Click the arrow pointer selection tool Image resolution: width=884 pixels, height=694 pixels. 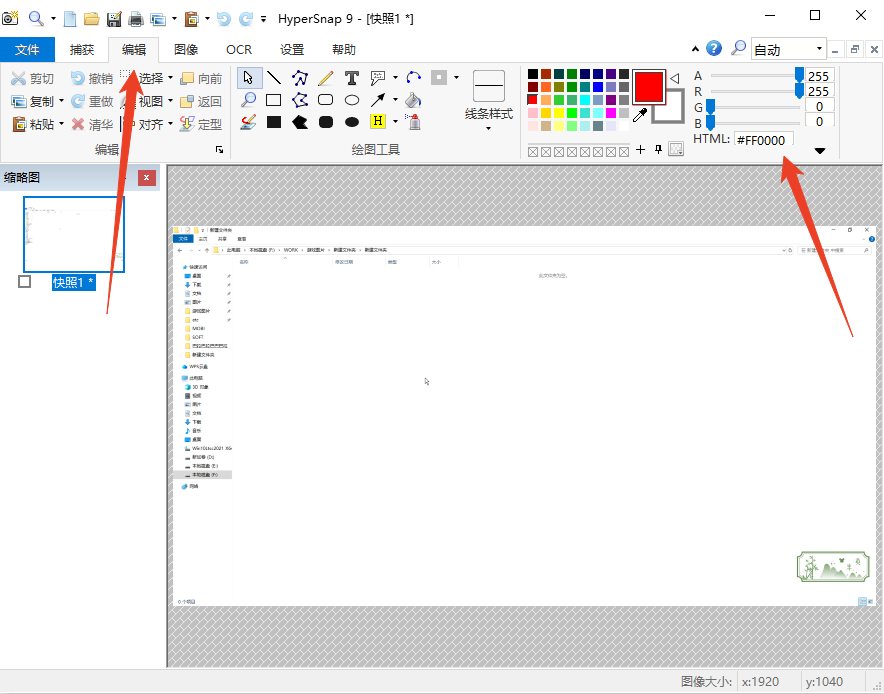[248, 78]
